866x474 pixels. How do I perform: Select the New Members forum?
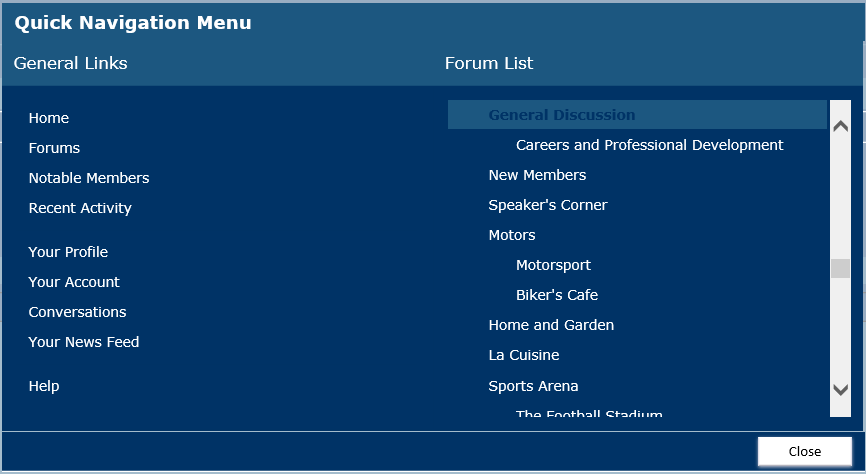[x=537, y=175]
